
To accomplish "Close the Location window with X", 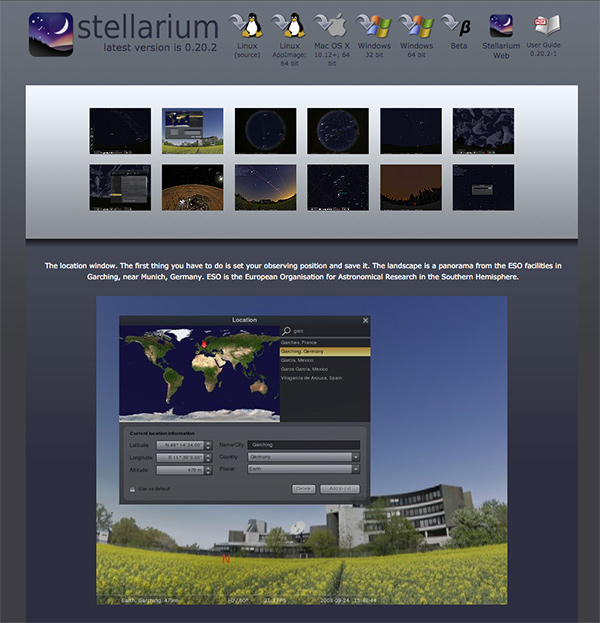I will point(366,320).
